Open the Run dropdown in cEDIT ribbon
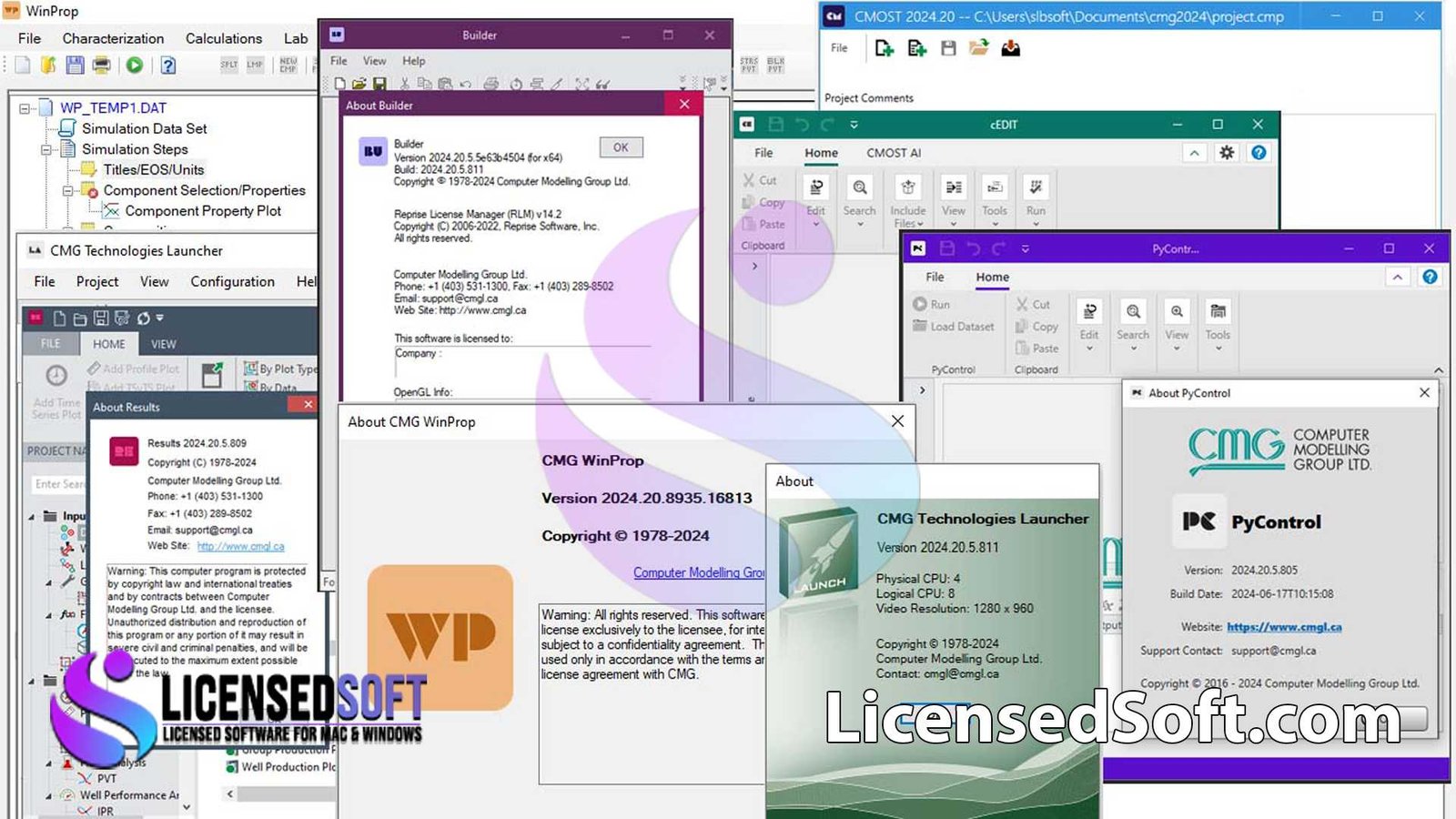The image size is (1456, 819). 1036,201
